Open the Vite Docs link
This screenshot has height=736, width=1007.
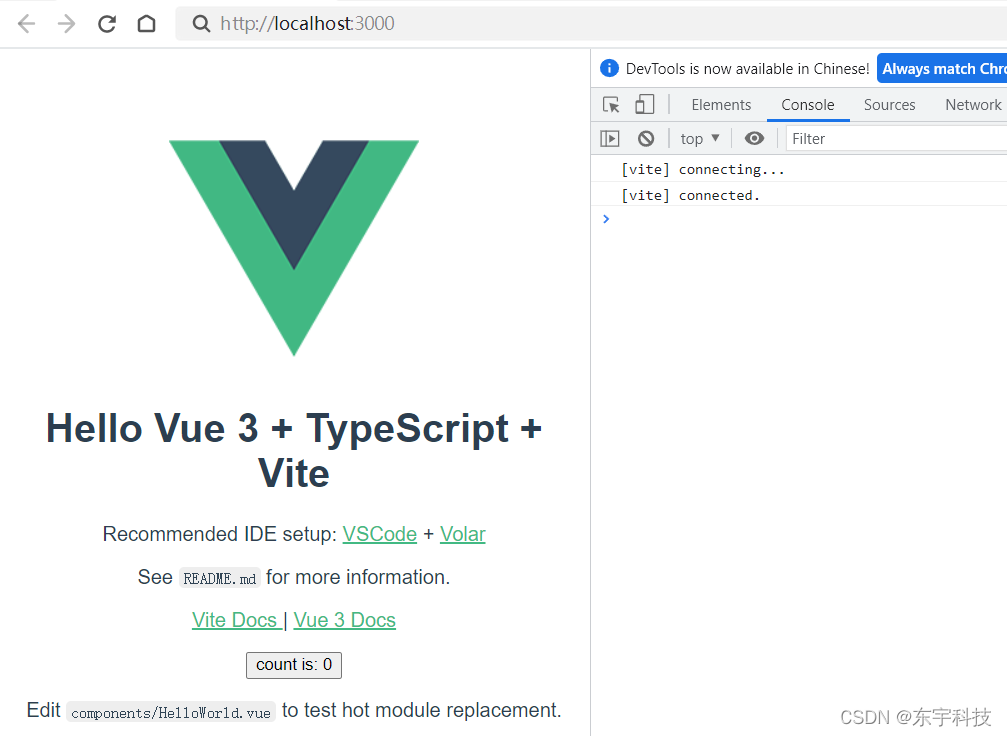click(235, 620)
